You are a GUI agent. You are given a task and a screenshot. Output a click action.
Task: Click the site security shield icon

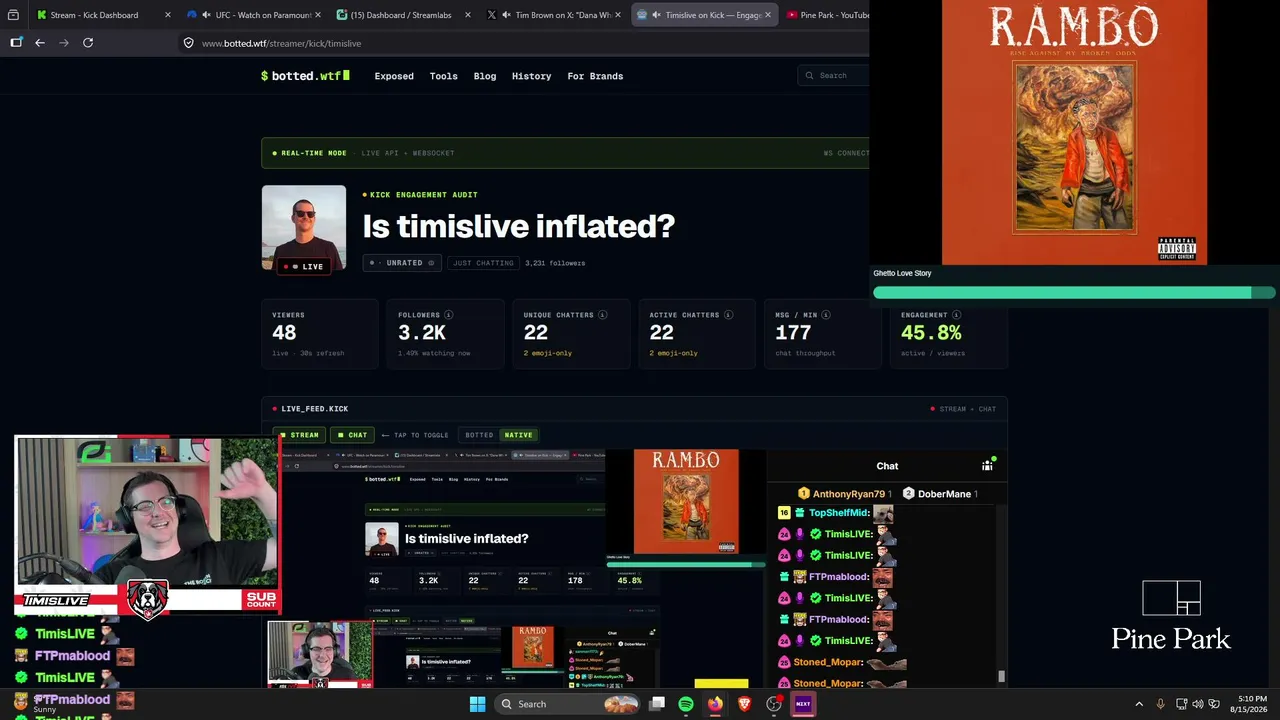(x=188, y=43)
